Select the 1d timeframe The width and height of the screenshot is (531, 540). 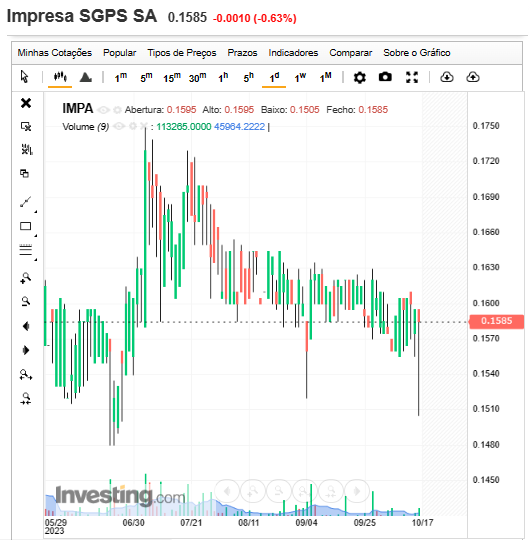coord(274,77)
